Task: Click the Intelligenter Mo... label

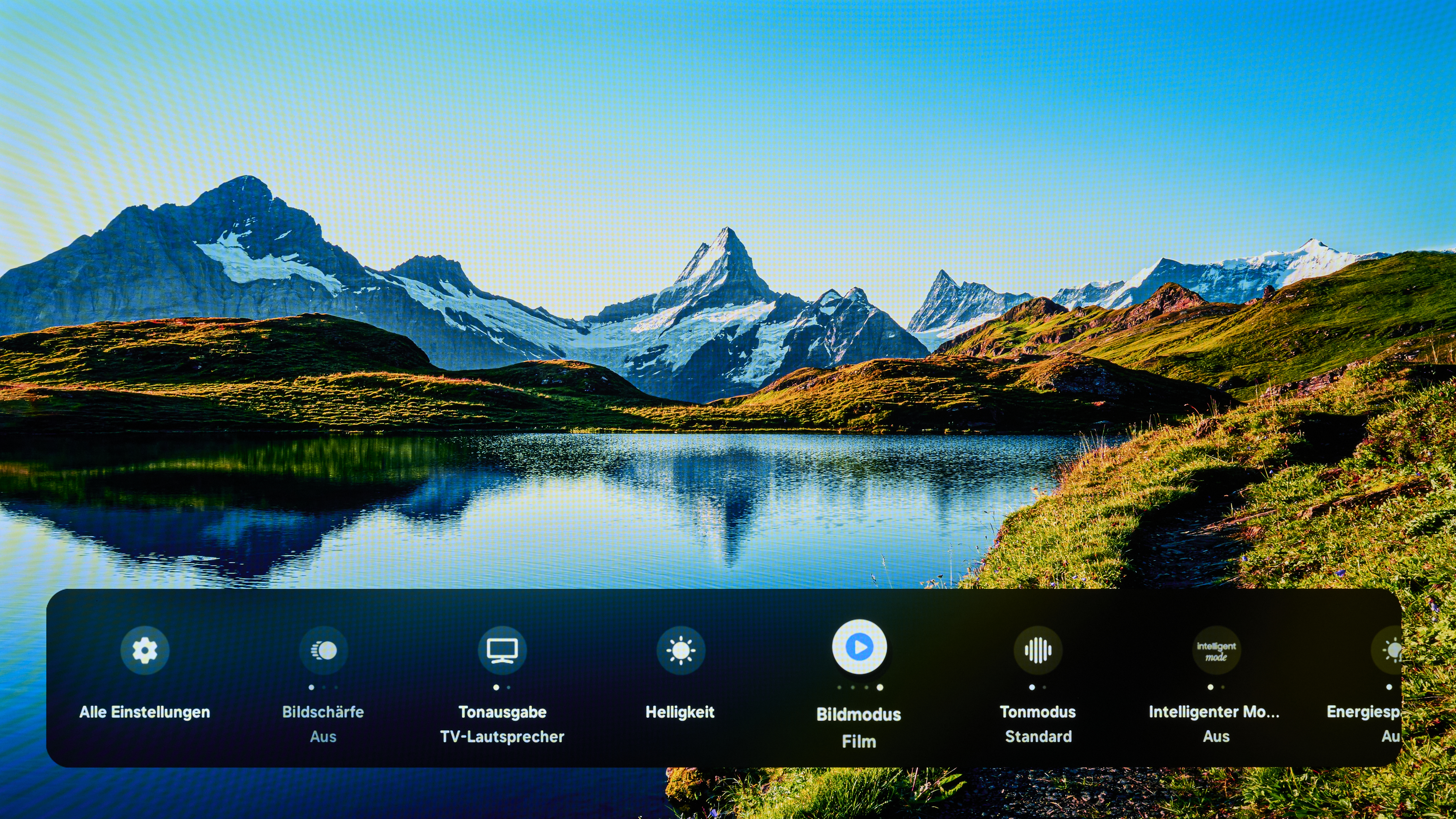Action: [1214, 712]
